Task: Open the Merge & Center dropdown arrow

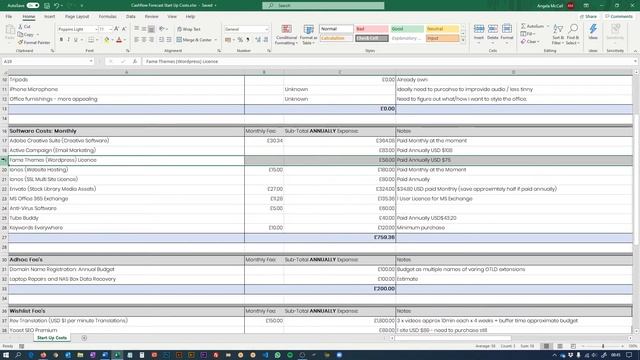Action: click(x=216, y=40)
